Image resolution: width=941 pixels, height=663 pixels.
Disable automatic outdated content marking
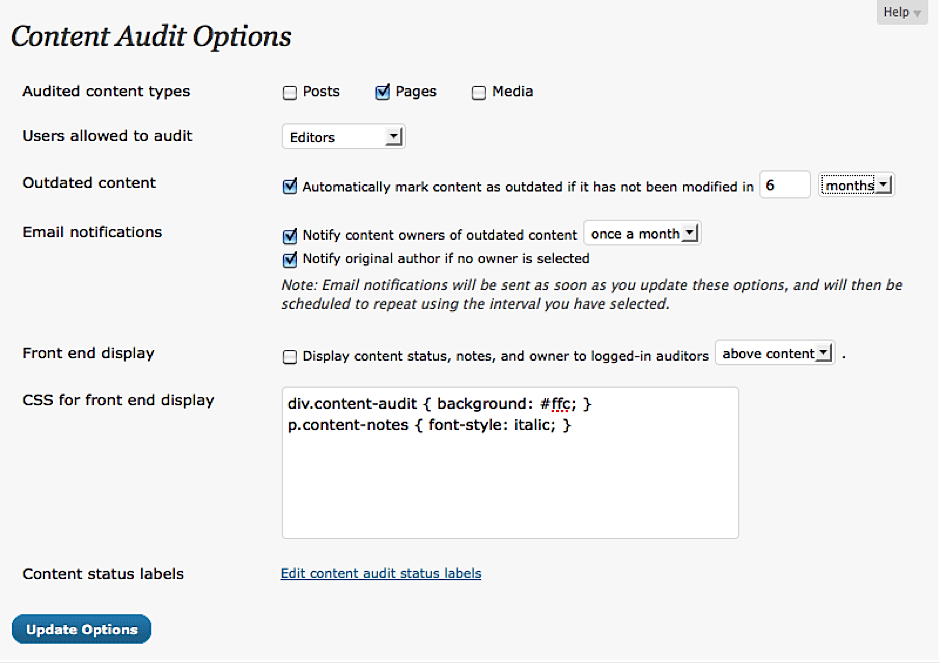click(x=290, y=185)
